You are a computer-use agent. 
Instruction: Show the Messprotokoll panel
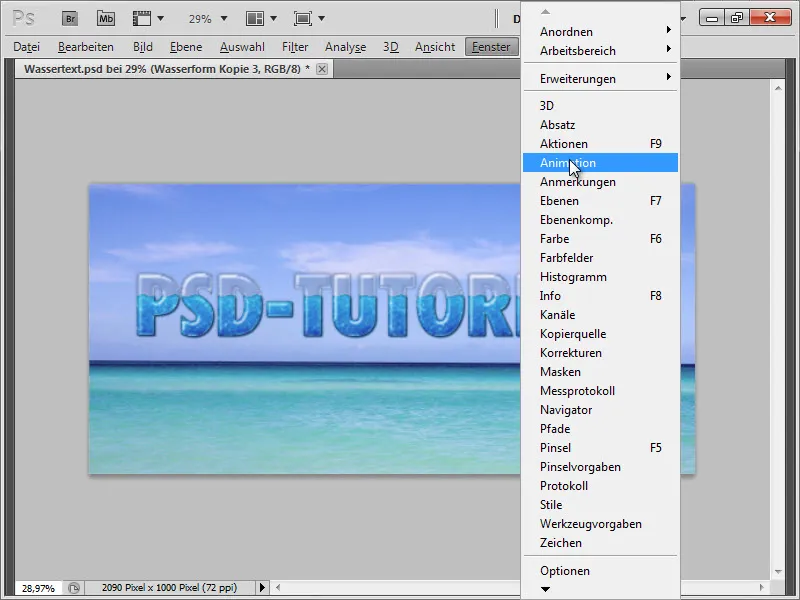(x=601, y=391)
